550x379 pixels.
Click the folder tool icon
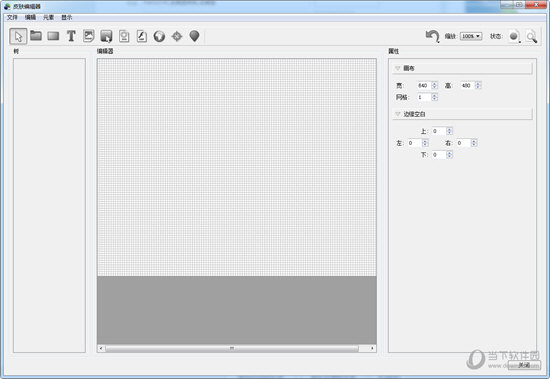coord(36,35)
